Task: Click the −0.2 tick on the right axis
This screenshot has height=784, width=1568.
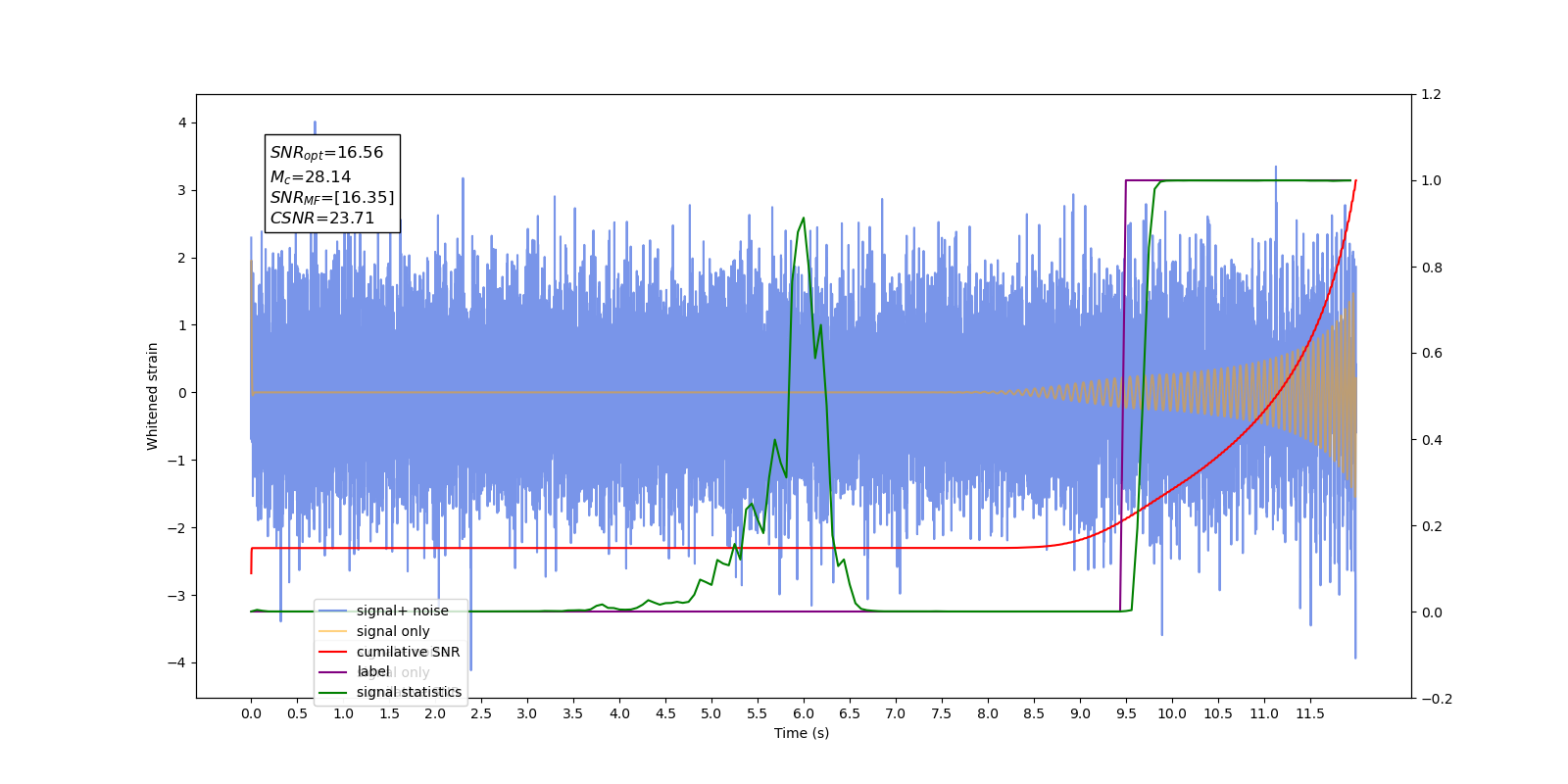Action: point(1436,699)
